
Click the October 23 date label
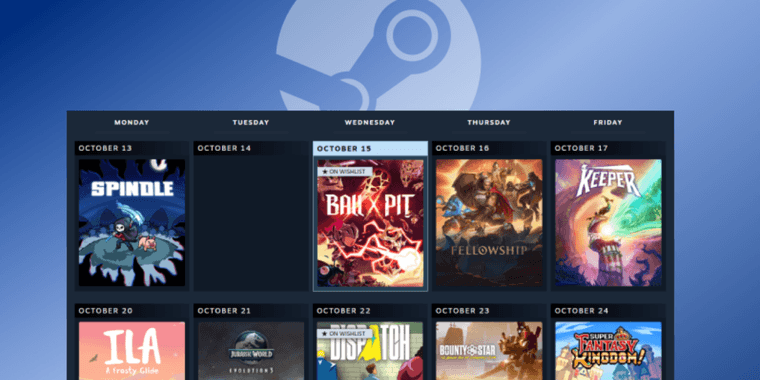click(x=462, y=311)
